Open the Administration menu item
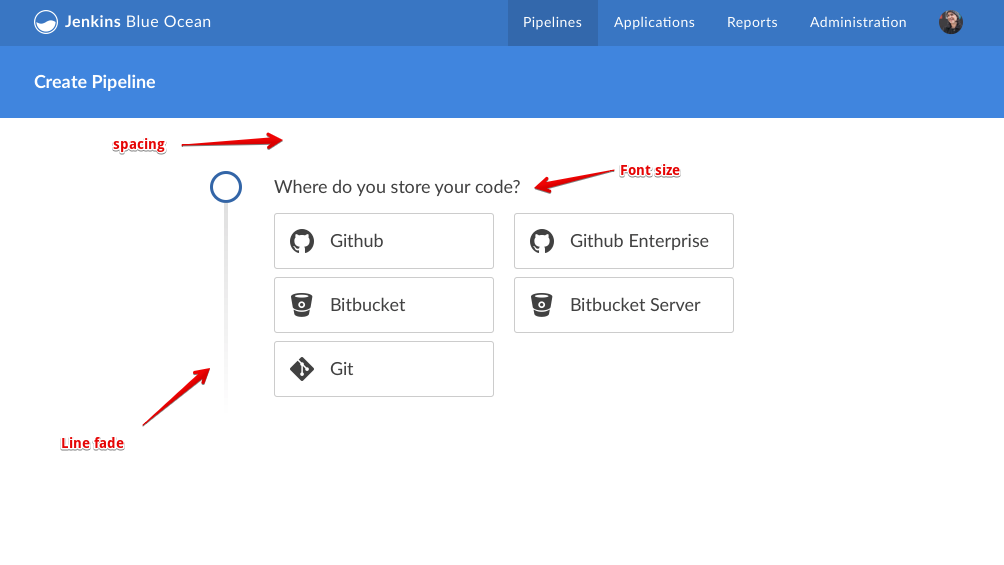 [x=858, y=22]
